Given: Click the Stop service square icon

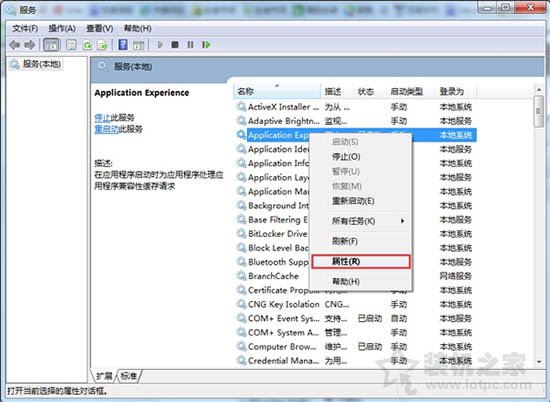Looking at the screenshot, I should 175,45.
